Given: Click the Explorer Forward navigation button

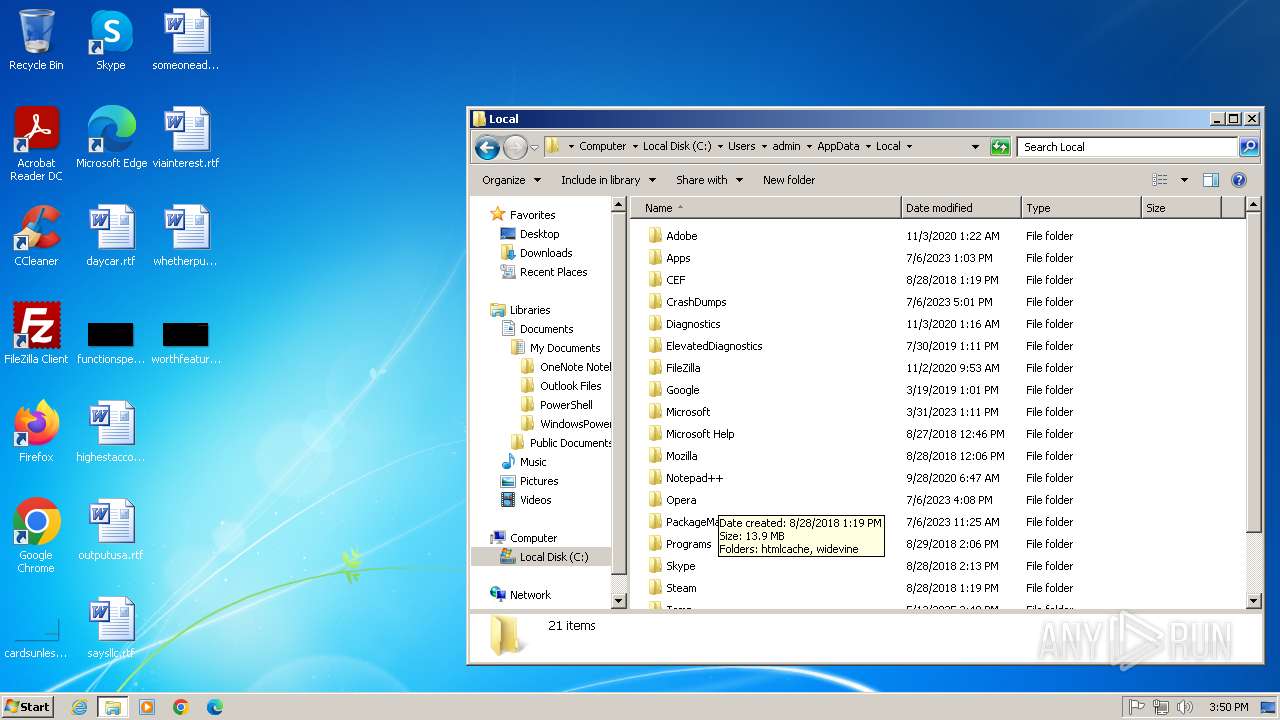Looking at the screenshot, I should pyautogui.click(x=514, y=148).
